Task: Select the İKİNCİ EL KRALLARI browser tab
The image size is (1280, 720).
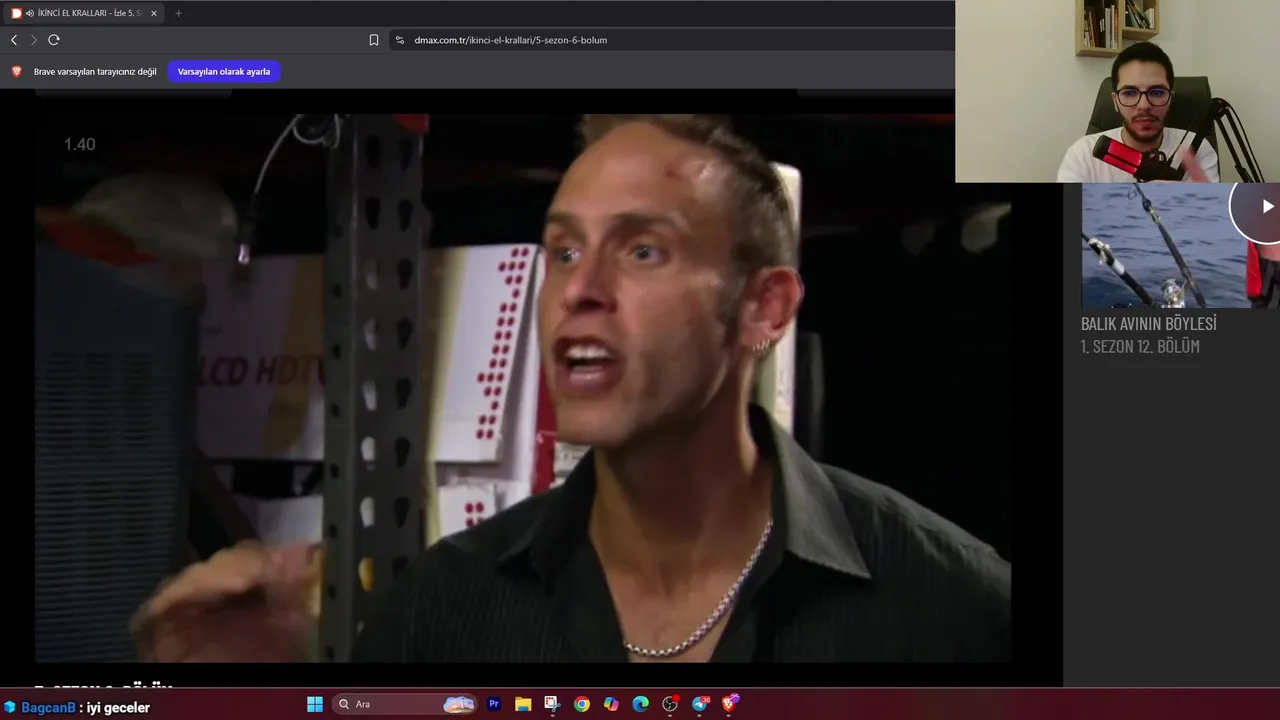Action: [x=85, y=13]
